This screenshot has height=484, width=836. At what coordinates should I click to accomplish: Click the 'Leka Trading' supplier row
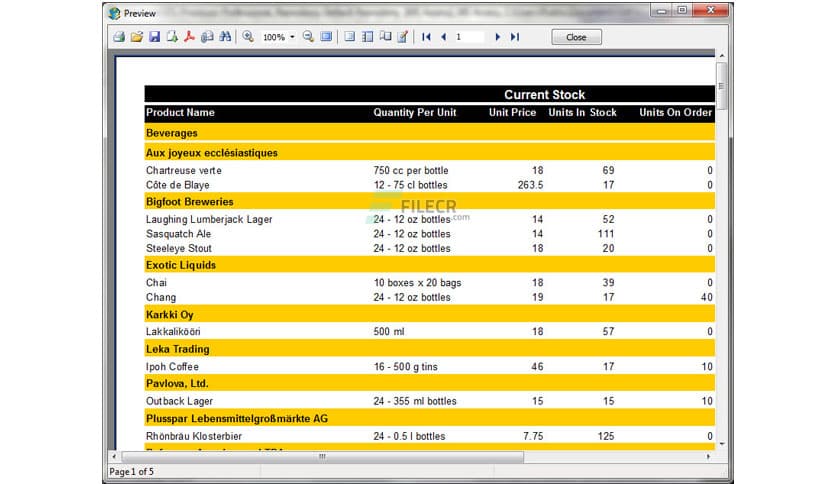[429, 349]
